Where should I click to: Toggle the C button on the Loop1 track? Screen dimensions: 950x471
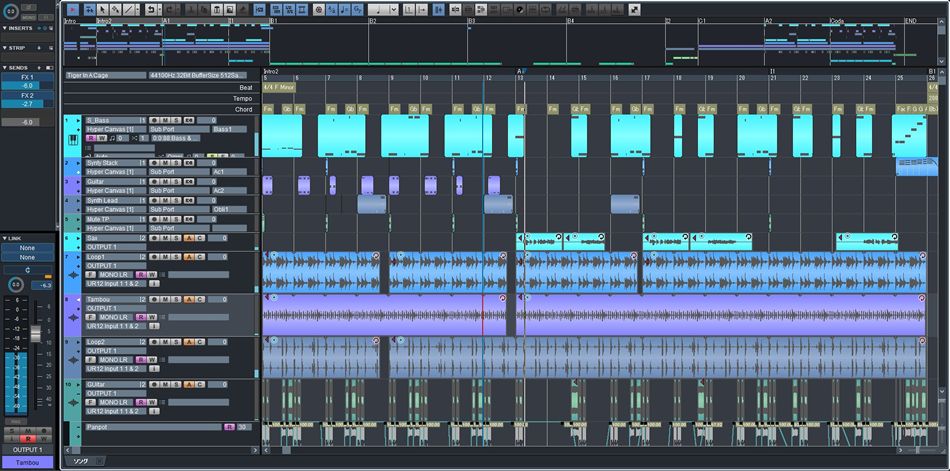(x=199, y=257)
